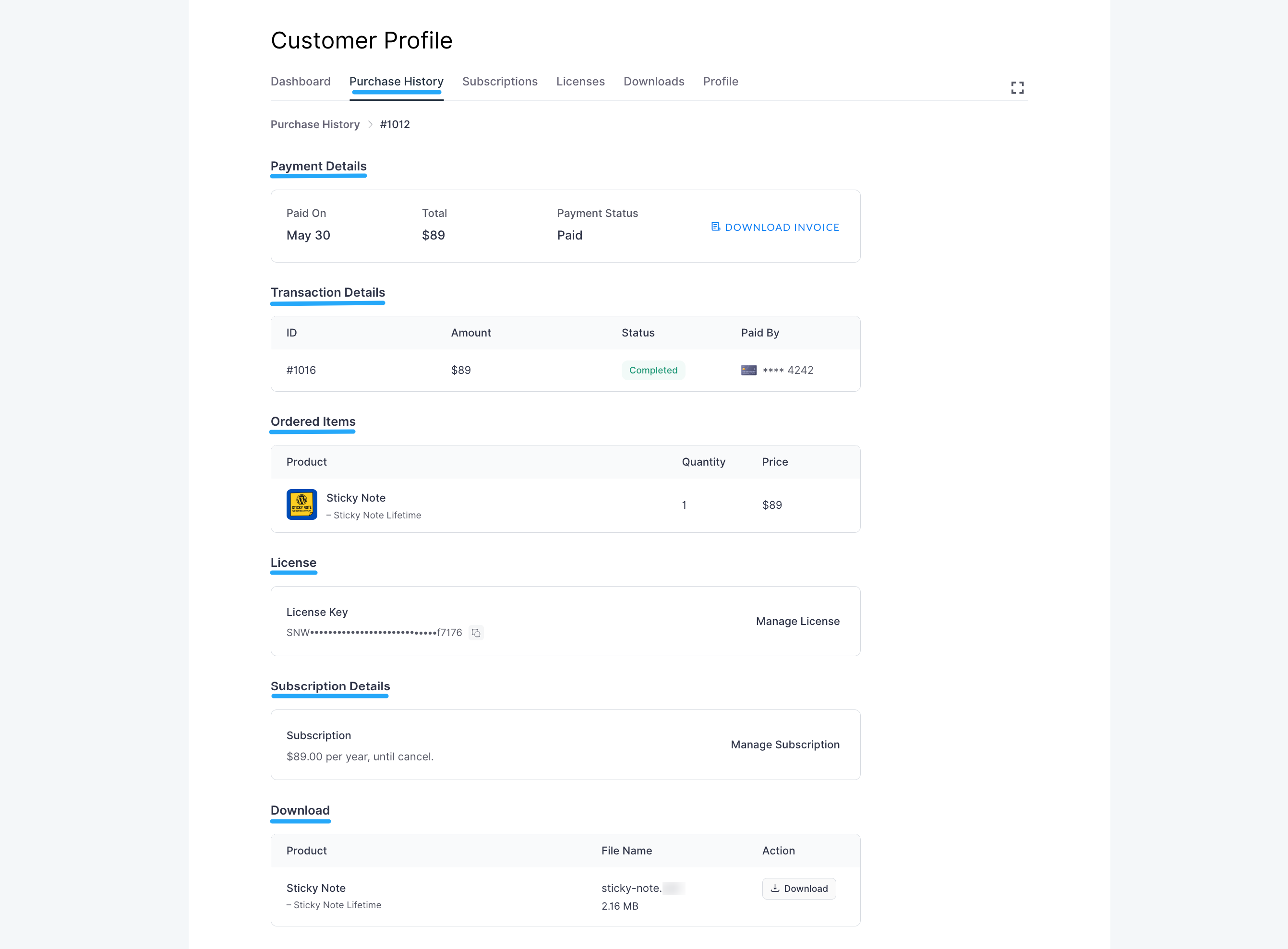Click the invoice document icon before Download Invoice
Viewport: 1288px width, 949px height.
[x=715, y=227]
